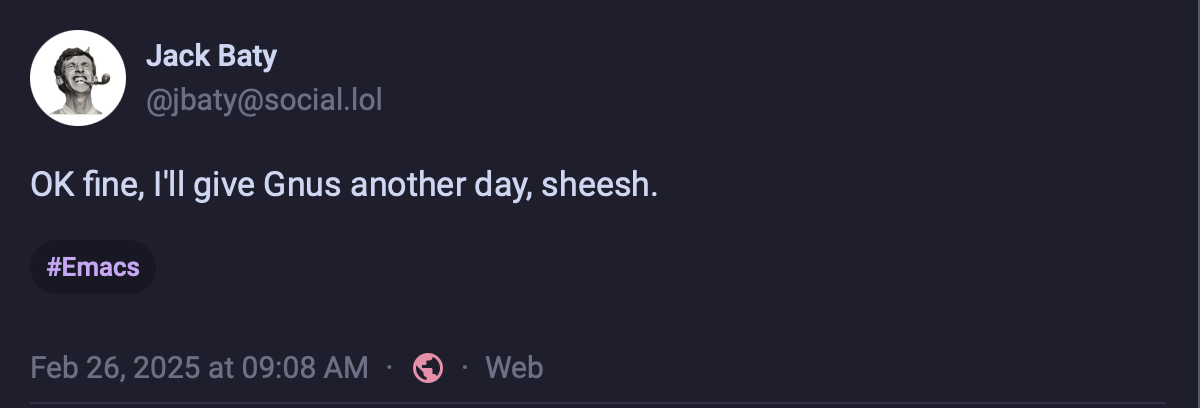Click the post text about Gnus
This screenshot has width=1200, height=408.
[x=344, y=186]
